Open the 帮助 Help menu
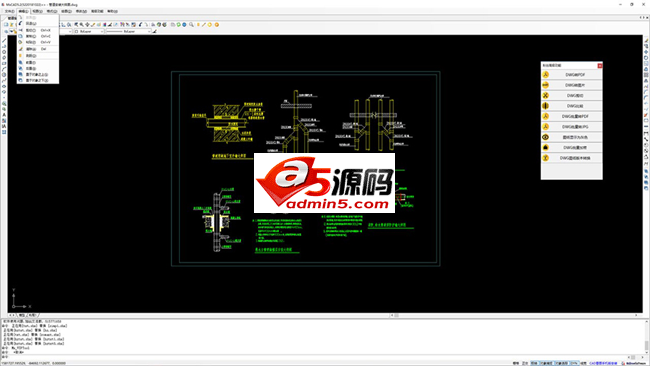The image size is (650, 366). click(x=112, y=11)
